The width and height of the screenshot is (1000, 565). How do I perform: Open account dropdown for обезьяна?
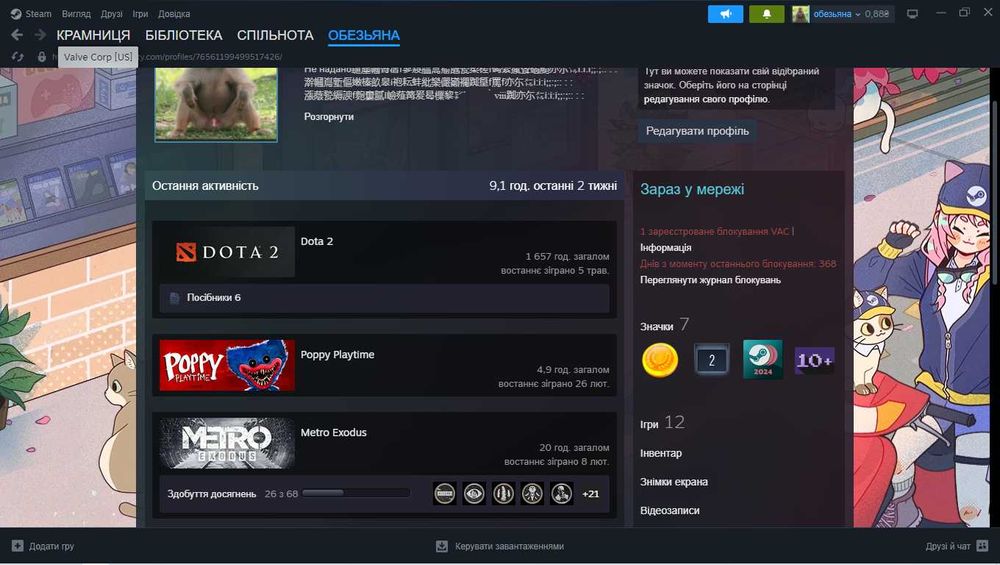837,14
